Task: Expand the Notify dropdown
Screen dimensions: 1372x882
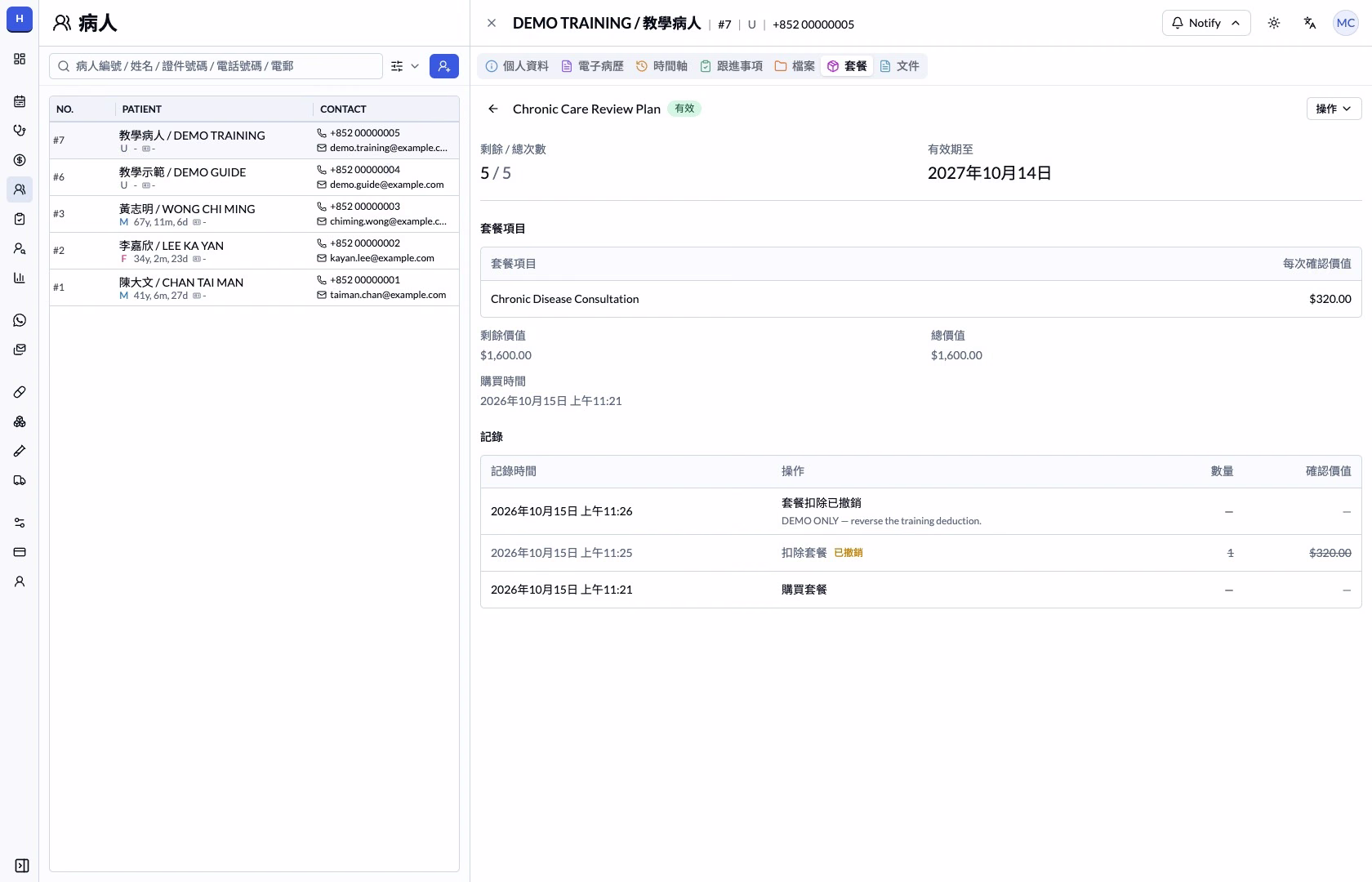Action: pyautogui.click(x=1206, y=23)
